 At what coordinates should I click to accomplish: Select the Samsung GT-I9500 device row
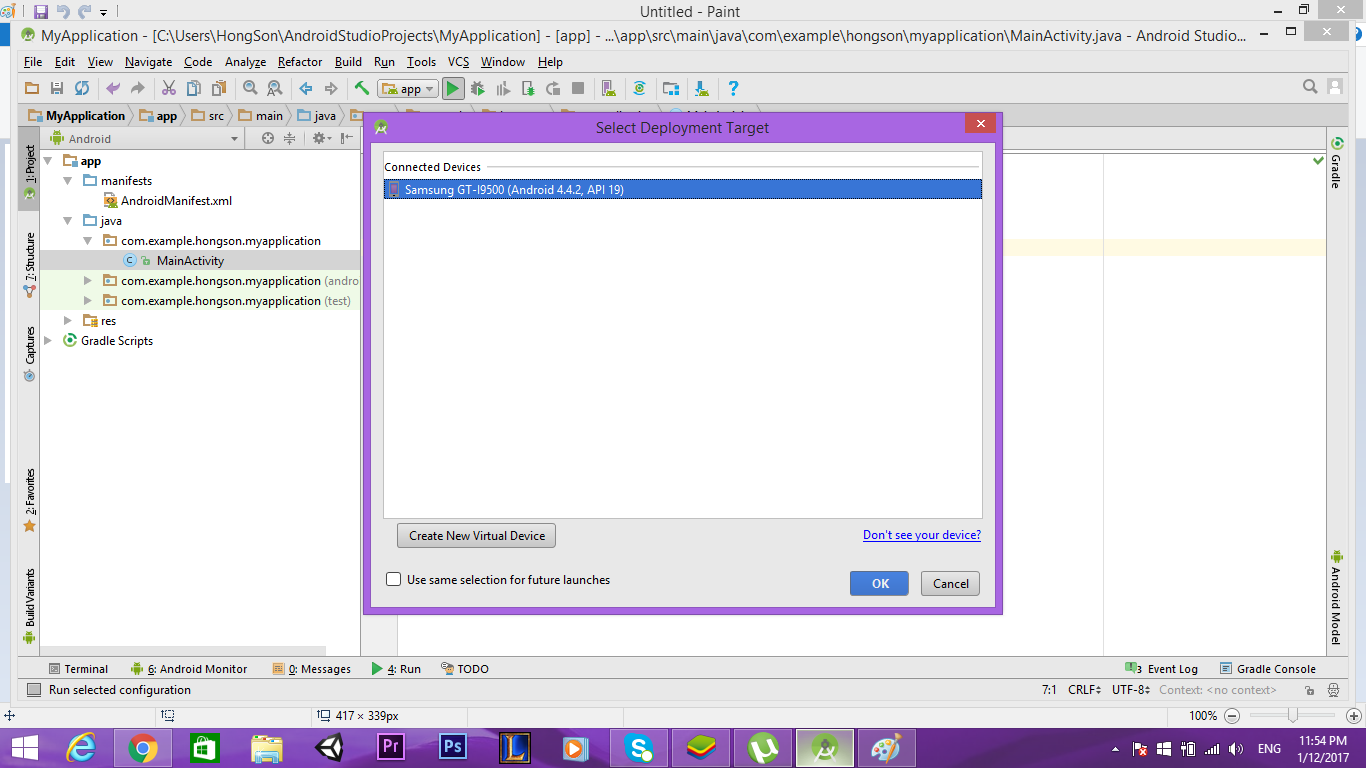coord(683,189)
